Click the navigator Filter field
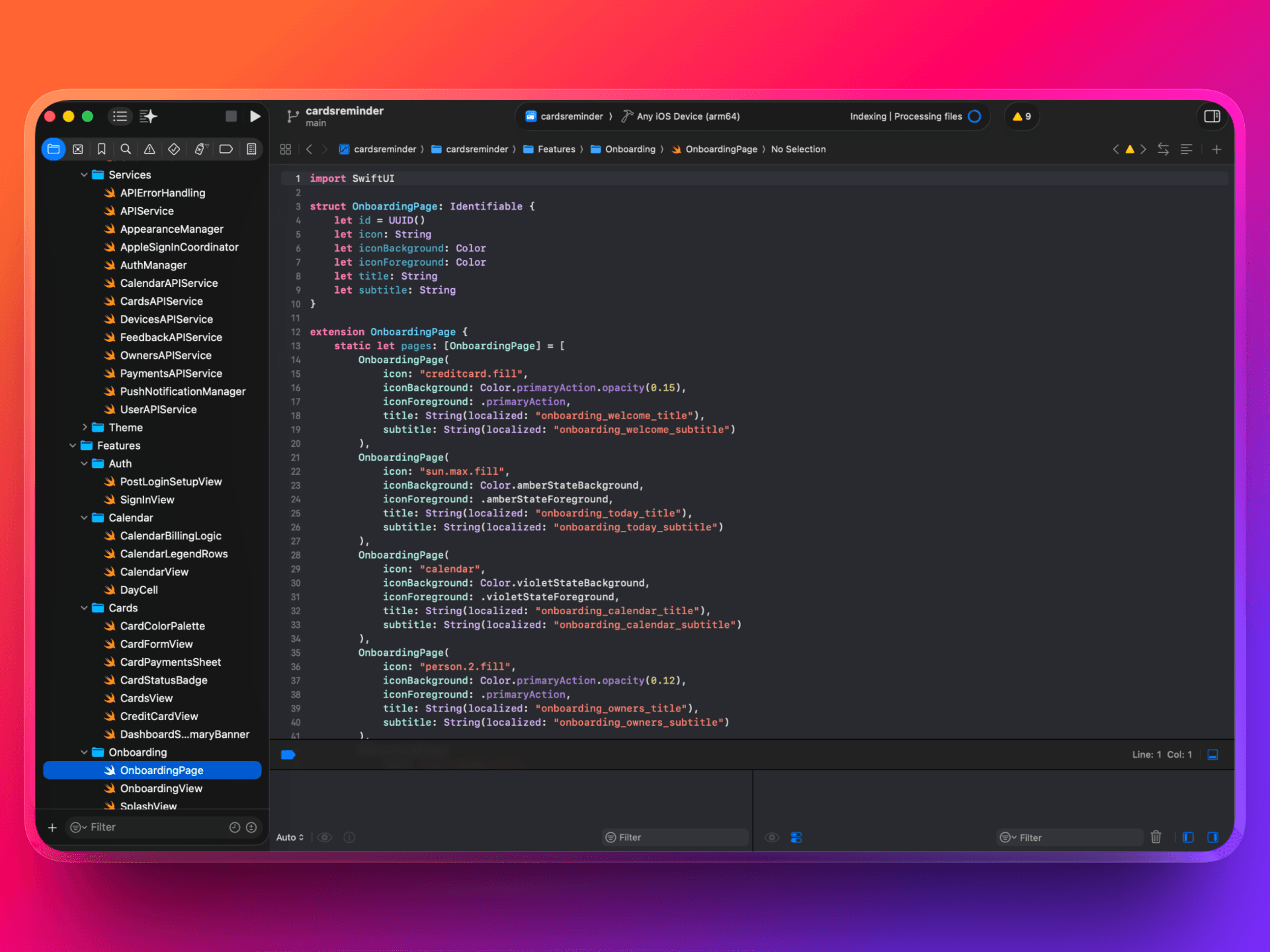The width and height of the screenshot is (1270, 952). coord(152,827)
